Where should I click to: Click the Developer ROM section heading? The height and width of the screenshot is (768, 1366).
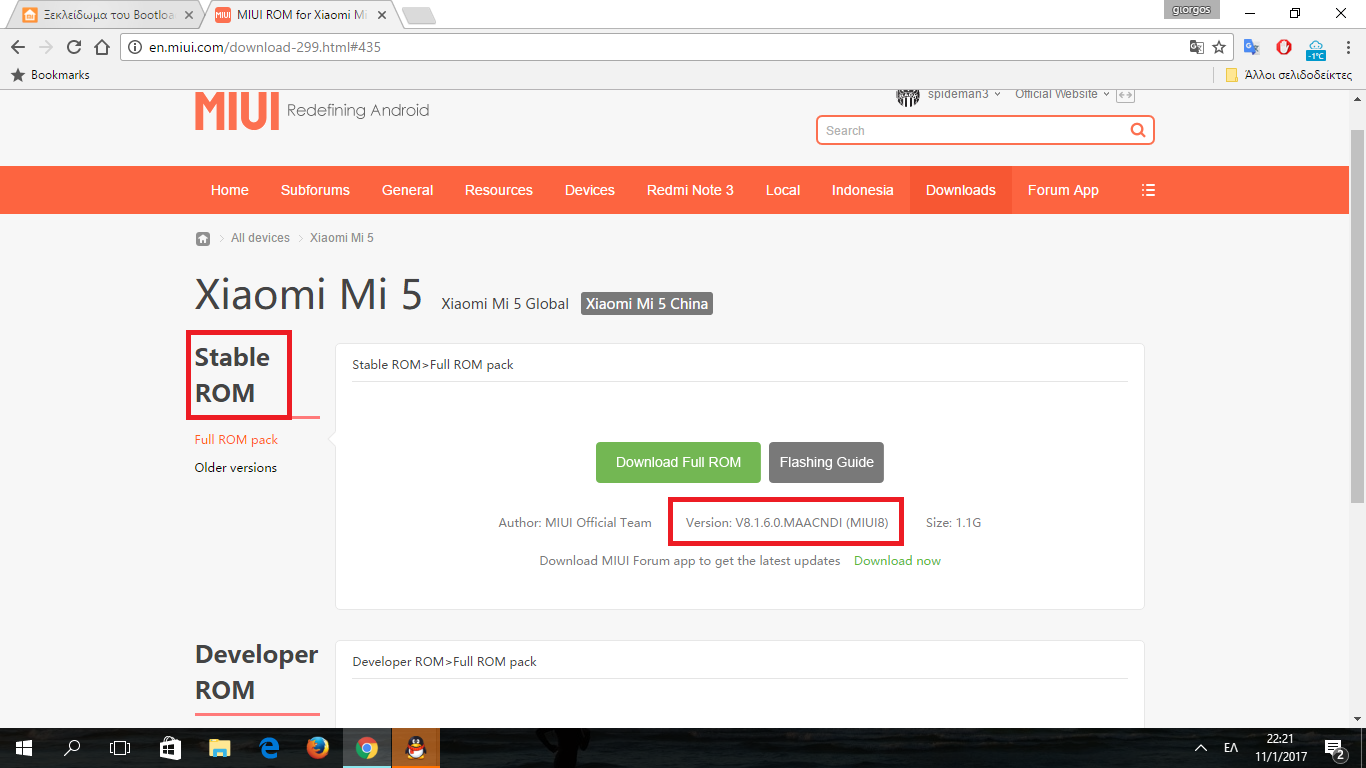[x=256, y=672]
